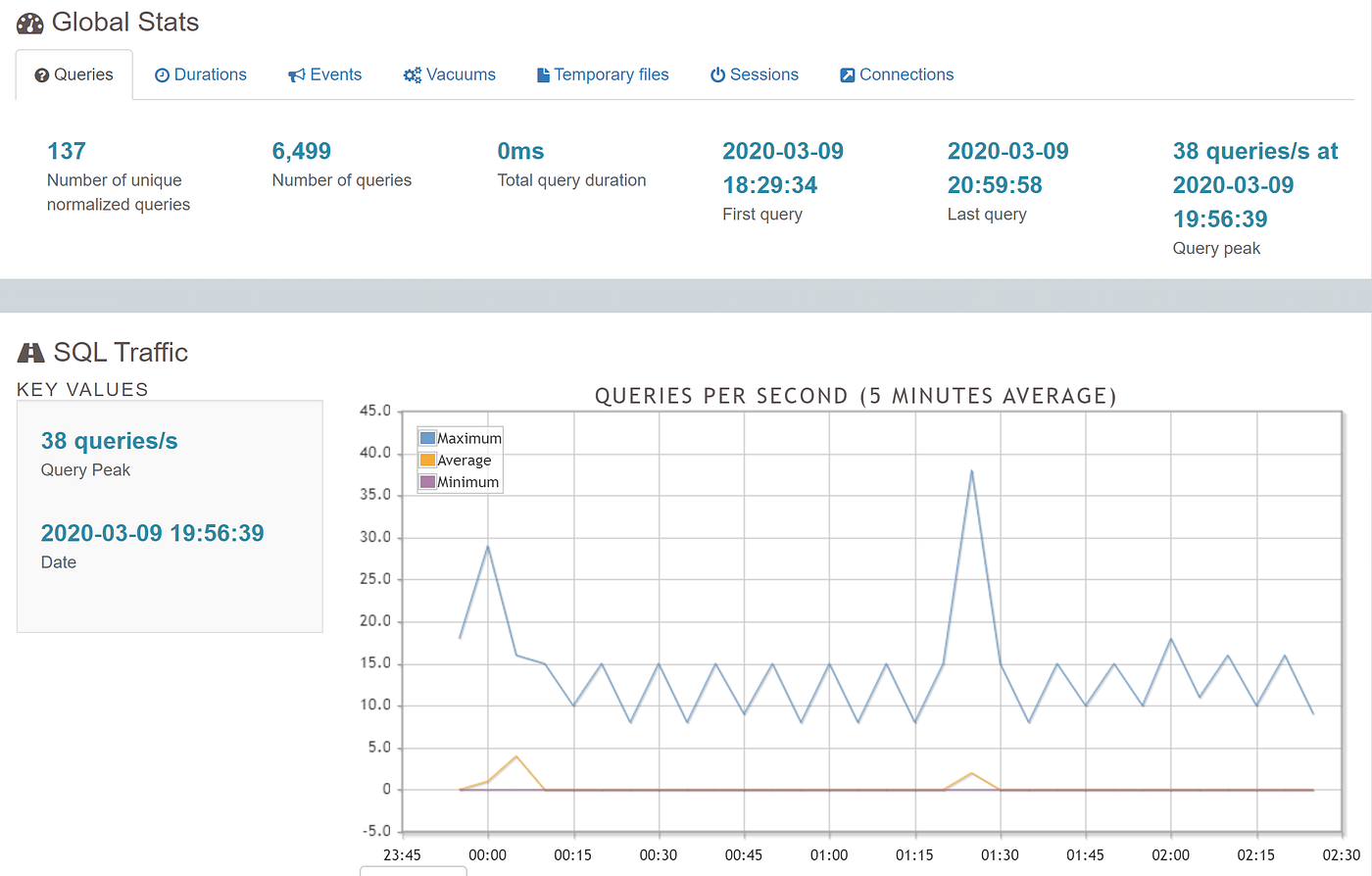This screenshot has height=876, width=1372.
Task: Click the 00:00 x-axis label
Action: point(488,855)
